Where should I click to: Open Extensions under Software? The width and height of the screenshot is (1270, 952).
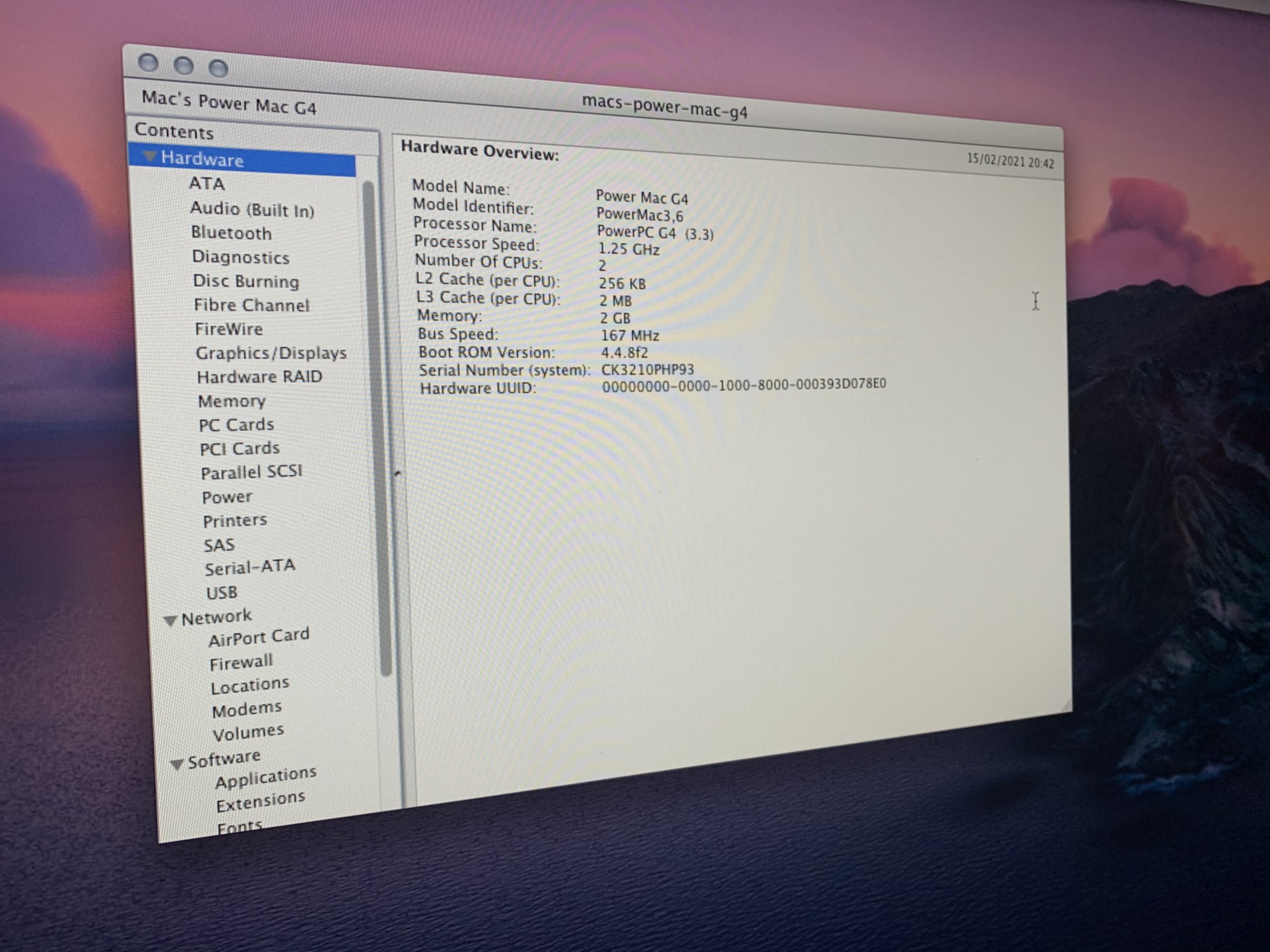point(260,802)
